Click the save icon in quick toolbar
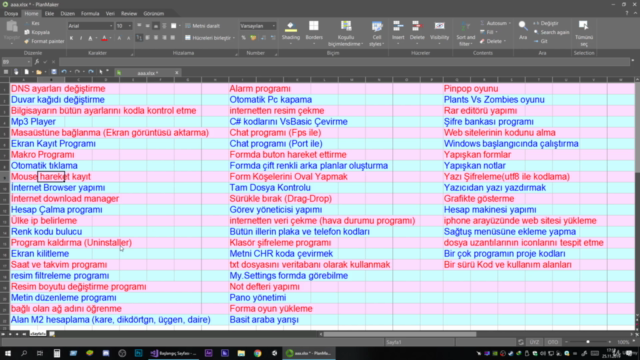Screen dimensions: 640x360 point(53,72)
